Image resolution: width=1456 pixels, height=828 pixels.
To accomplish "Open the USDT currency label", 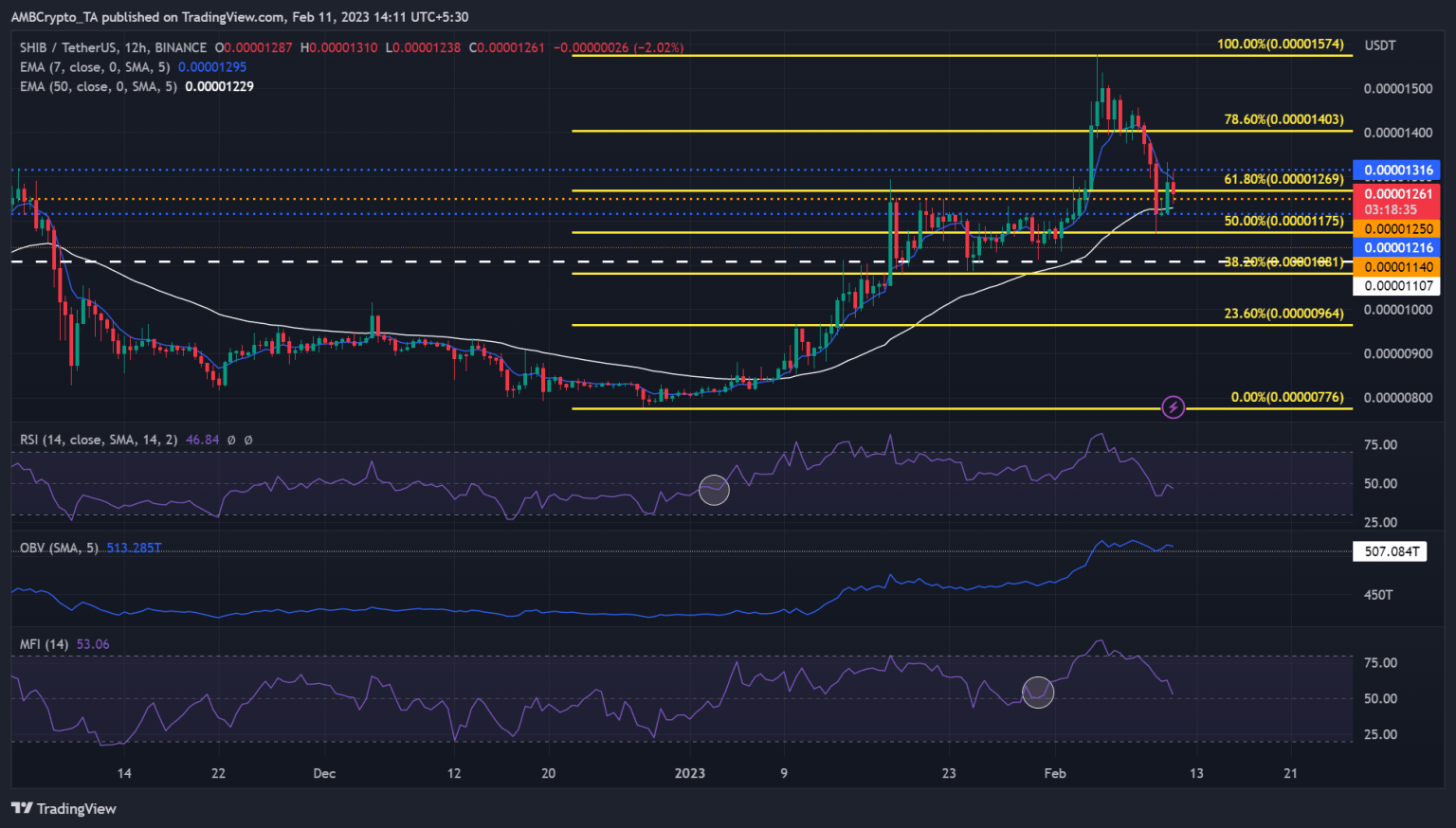I will (x=1379, y=45).
